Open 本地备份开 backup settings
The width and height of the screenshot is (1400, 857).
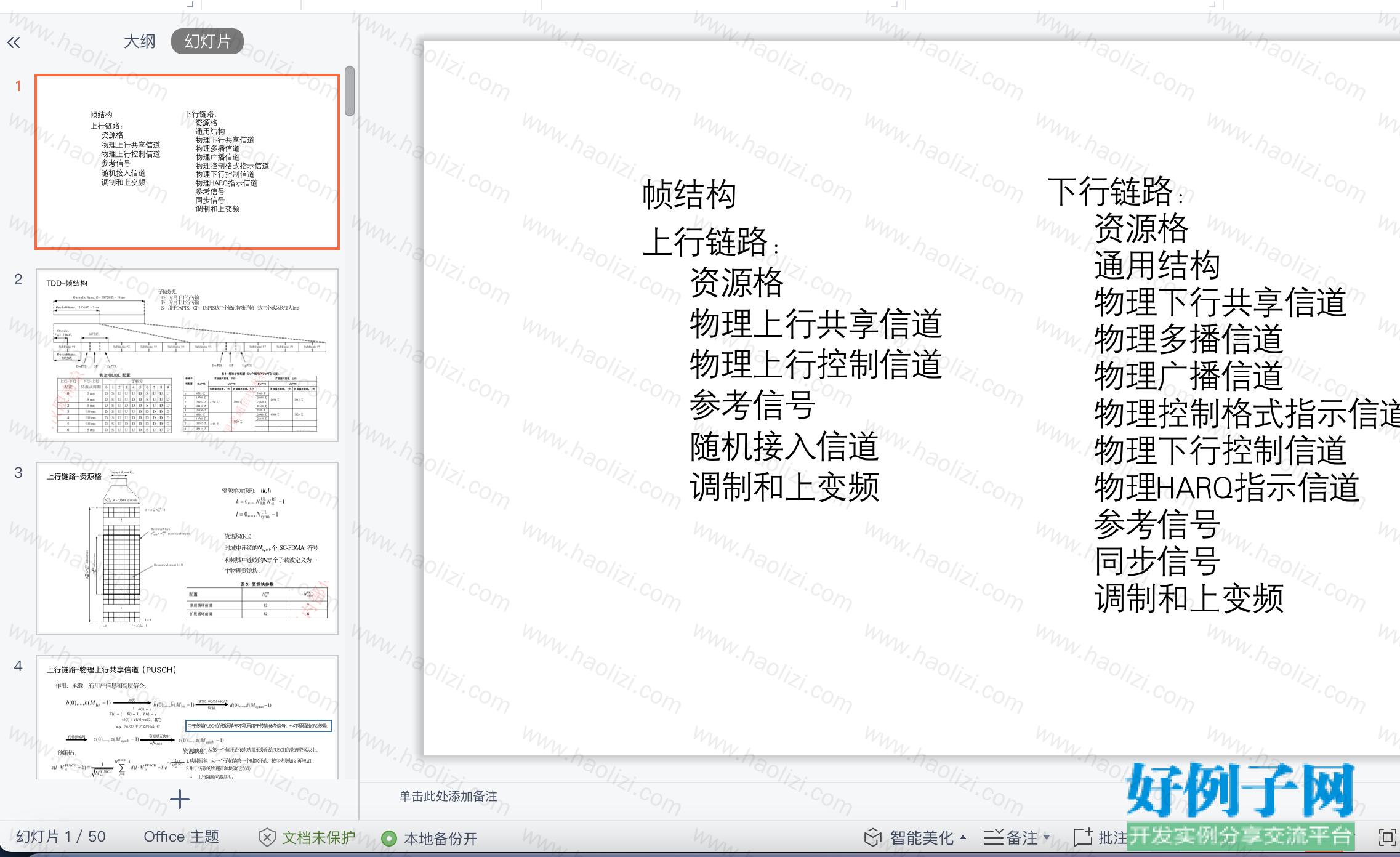pos(440,839)
